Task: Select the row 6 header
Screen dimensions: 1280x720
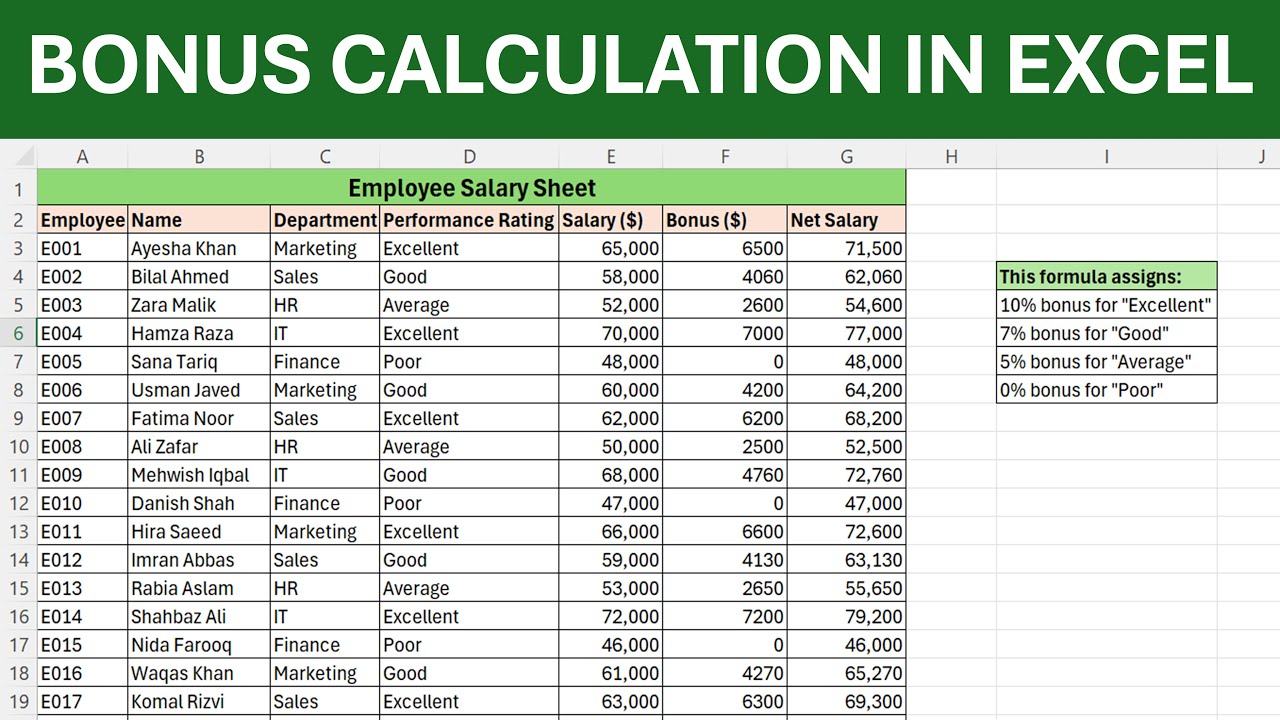Action: (x=18, y=333)
